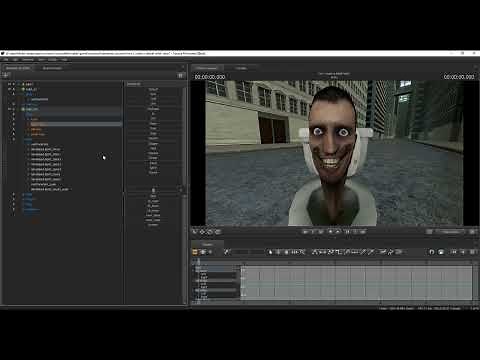
Task: Switch to the Animation Set Editor tab
Action: (x=18, y=68)
